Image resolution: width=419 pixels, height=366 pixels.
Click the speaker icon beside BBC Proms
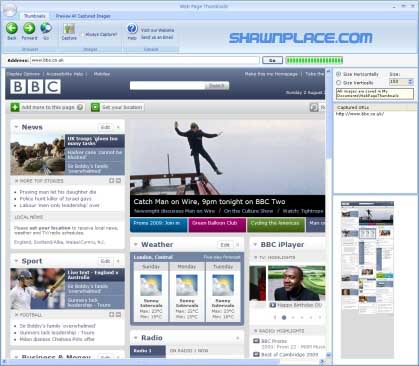[x=256, y=341]
